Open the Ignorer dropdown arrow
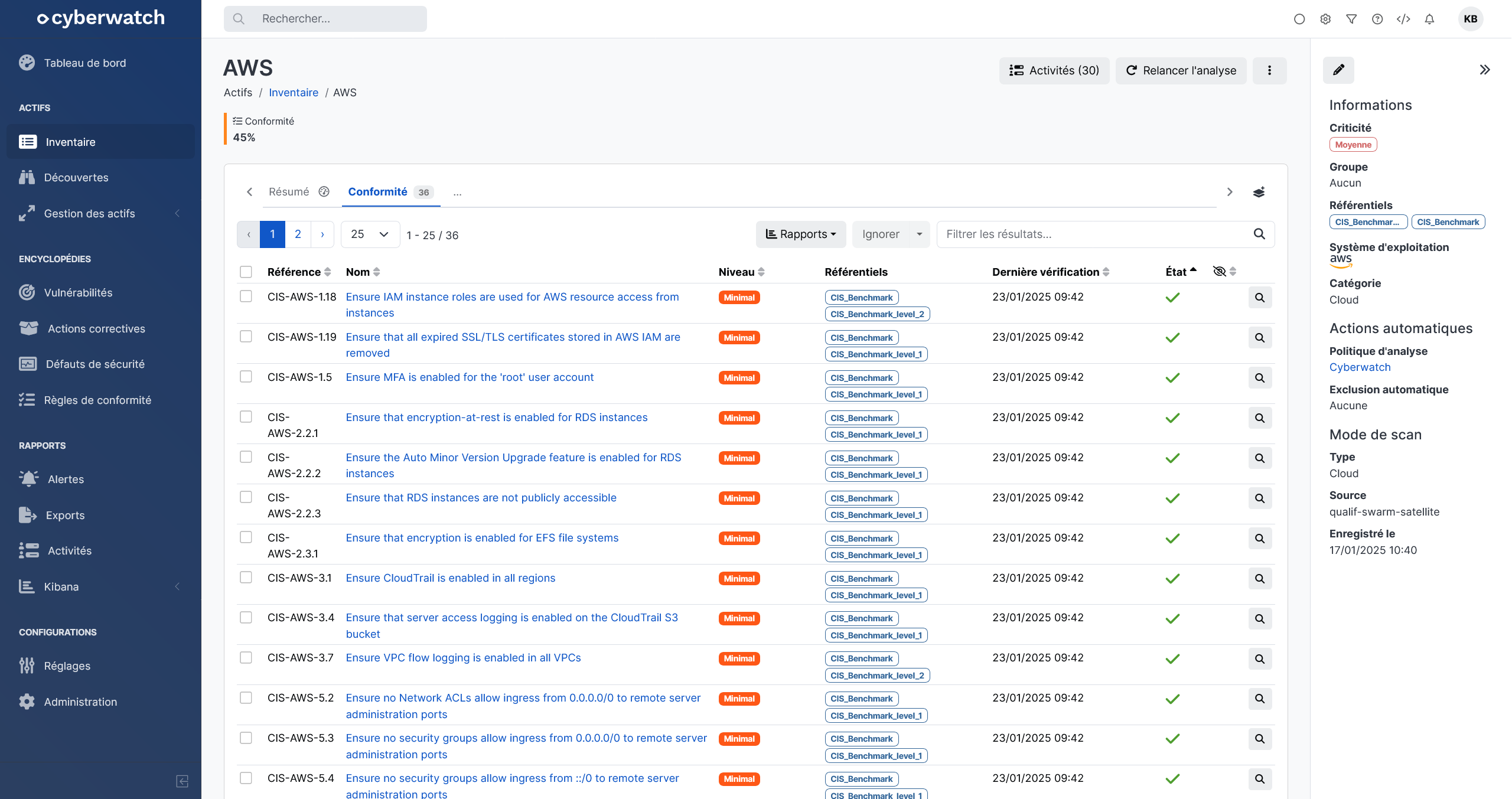This screenshot has width=1512, height=799. [x=919, y=234]
